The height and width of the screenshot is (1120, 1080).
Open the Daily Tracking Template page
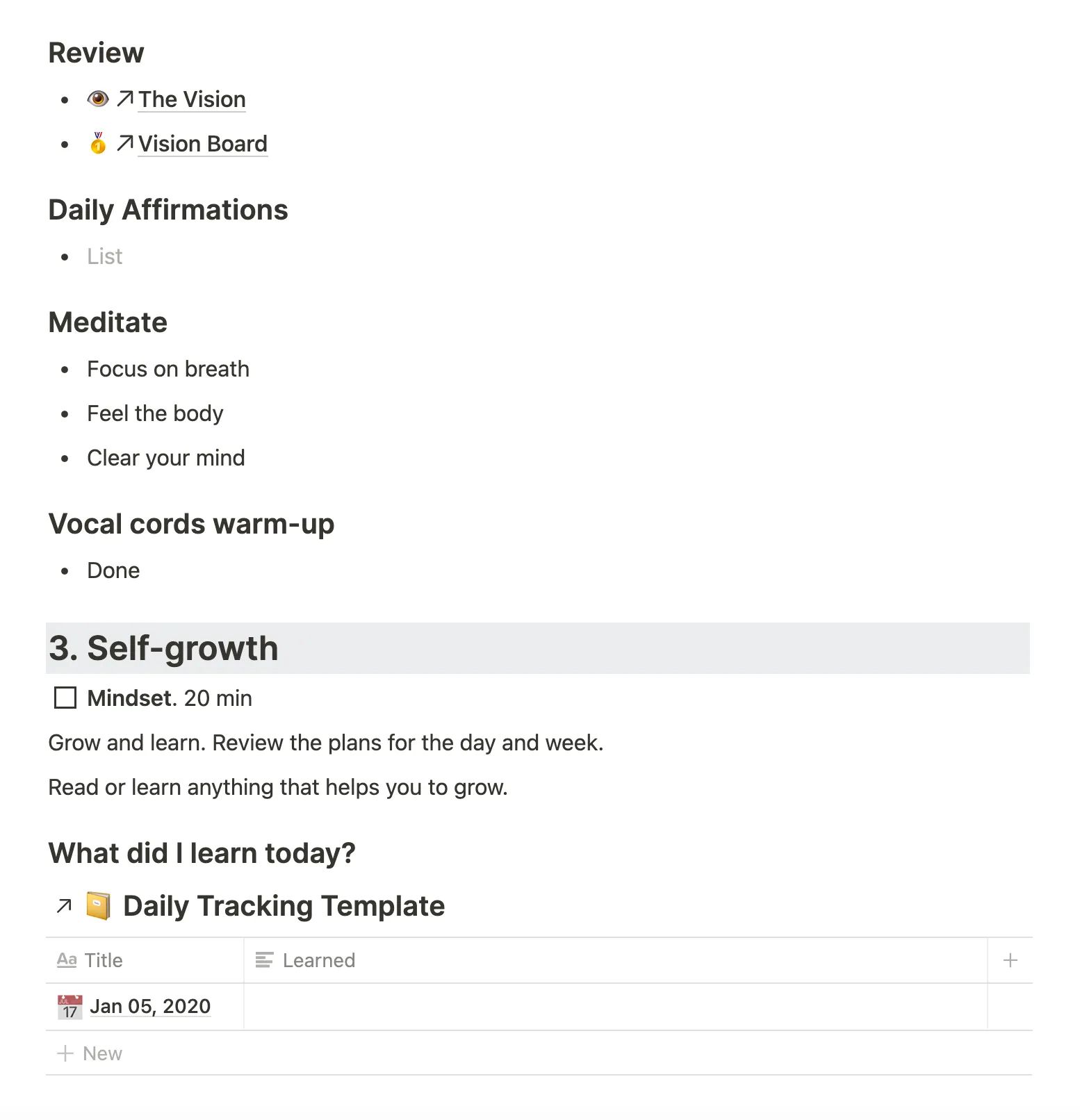point(283,905)
